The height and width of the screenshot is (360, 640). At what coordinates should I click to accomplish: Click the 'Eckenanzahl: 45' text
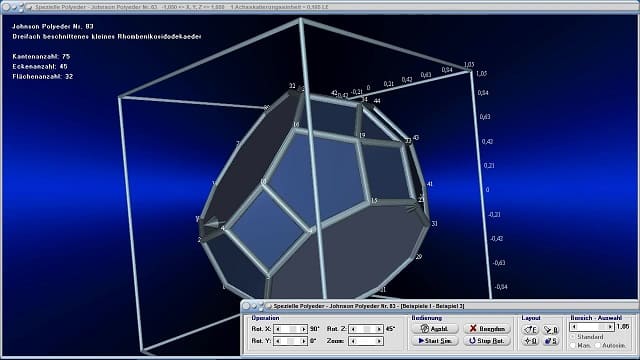click(40, 66)
